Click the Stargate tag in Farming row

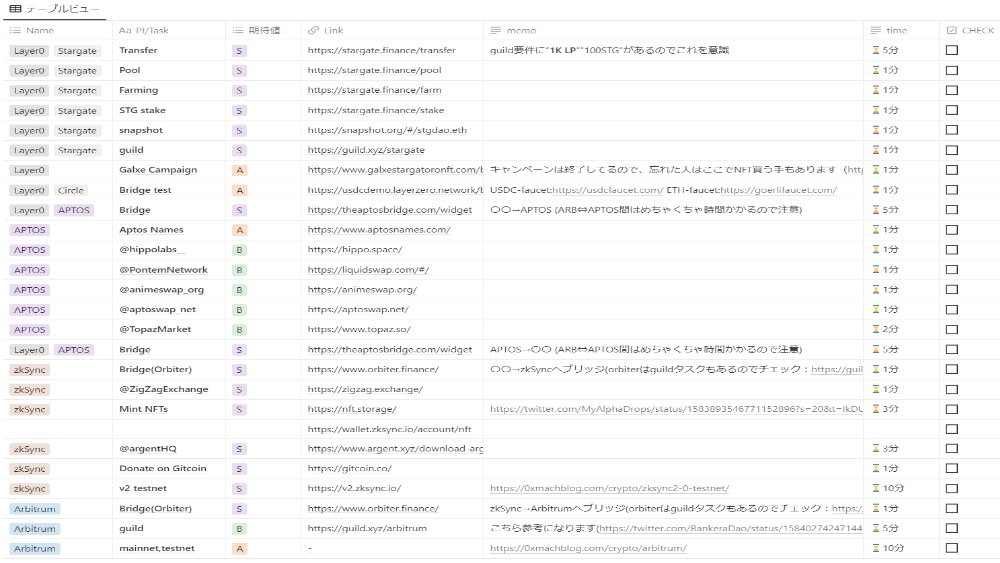[77, 91]
